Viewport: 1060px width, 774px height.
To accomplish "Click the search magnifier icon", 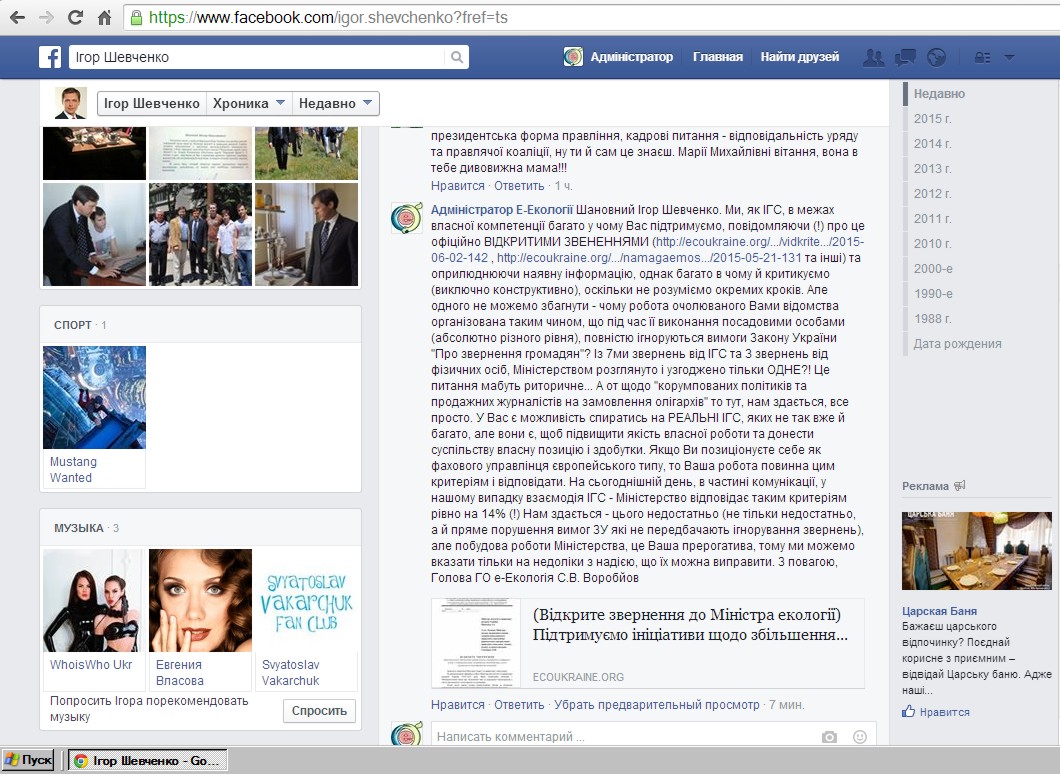I will 457,57.
